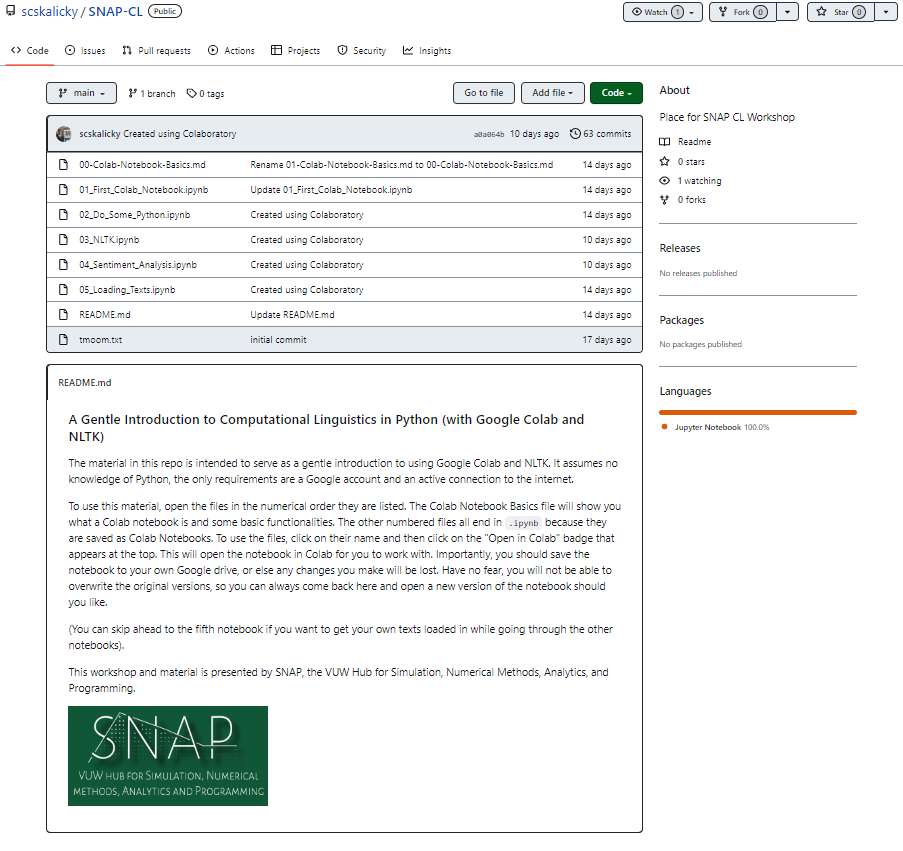Click the Releases heading link

pos(680,248)
